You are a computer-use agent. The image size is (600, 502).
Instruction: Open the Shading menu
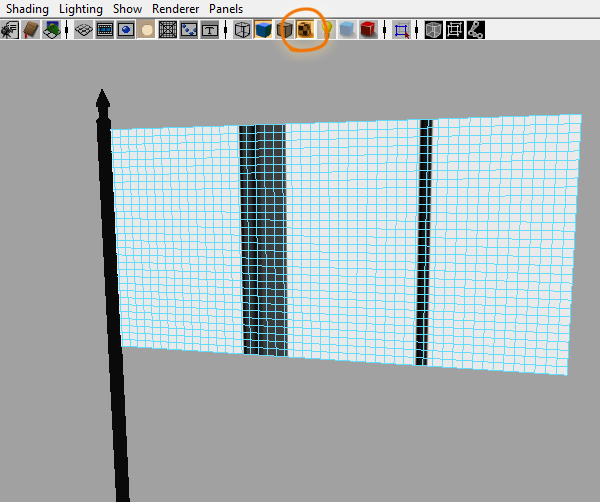(x=27, y=9)
